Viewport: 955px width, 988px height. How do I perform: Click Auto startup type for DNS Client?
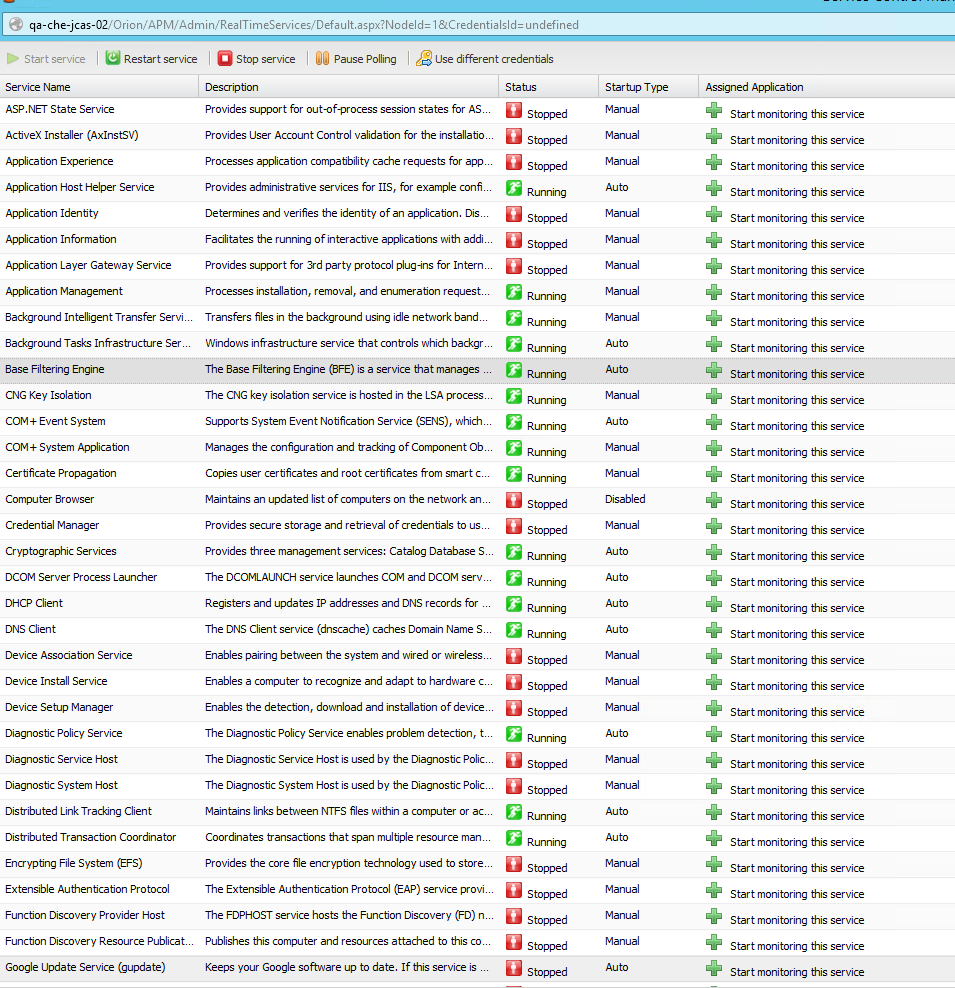point(617,629)
